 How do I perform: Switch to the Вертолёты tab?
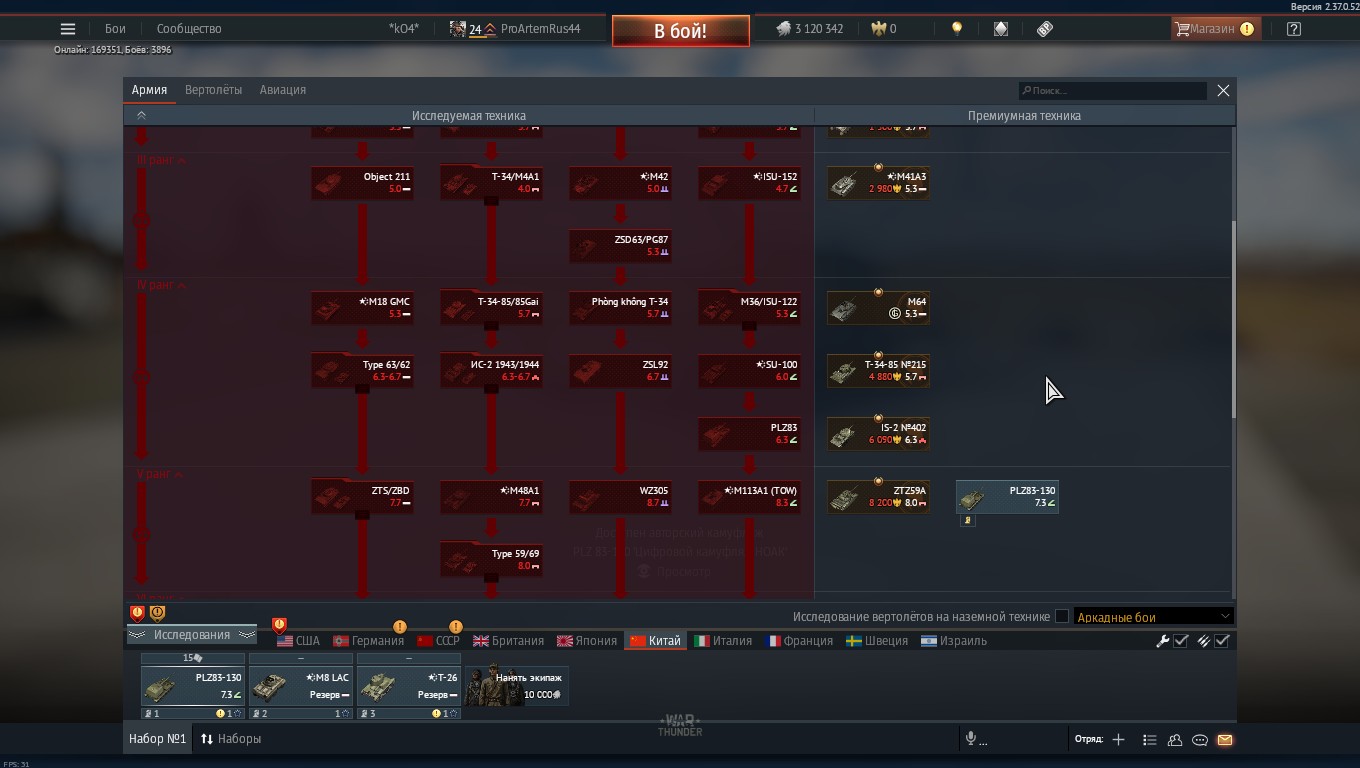(x=213, y=90)
